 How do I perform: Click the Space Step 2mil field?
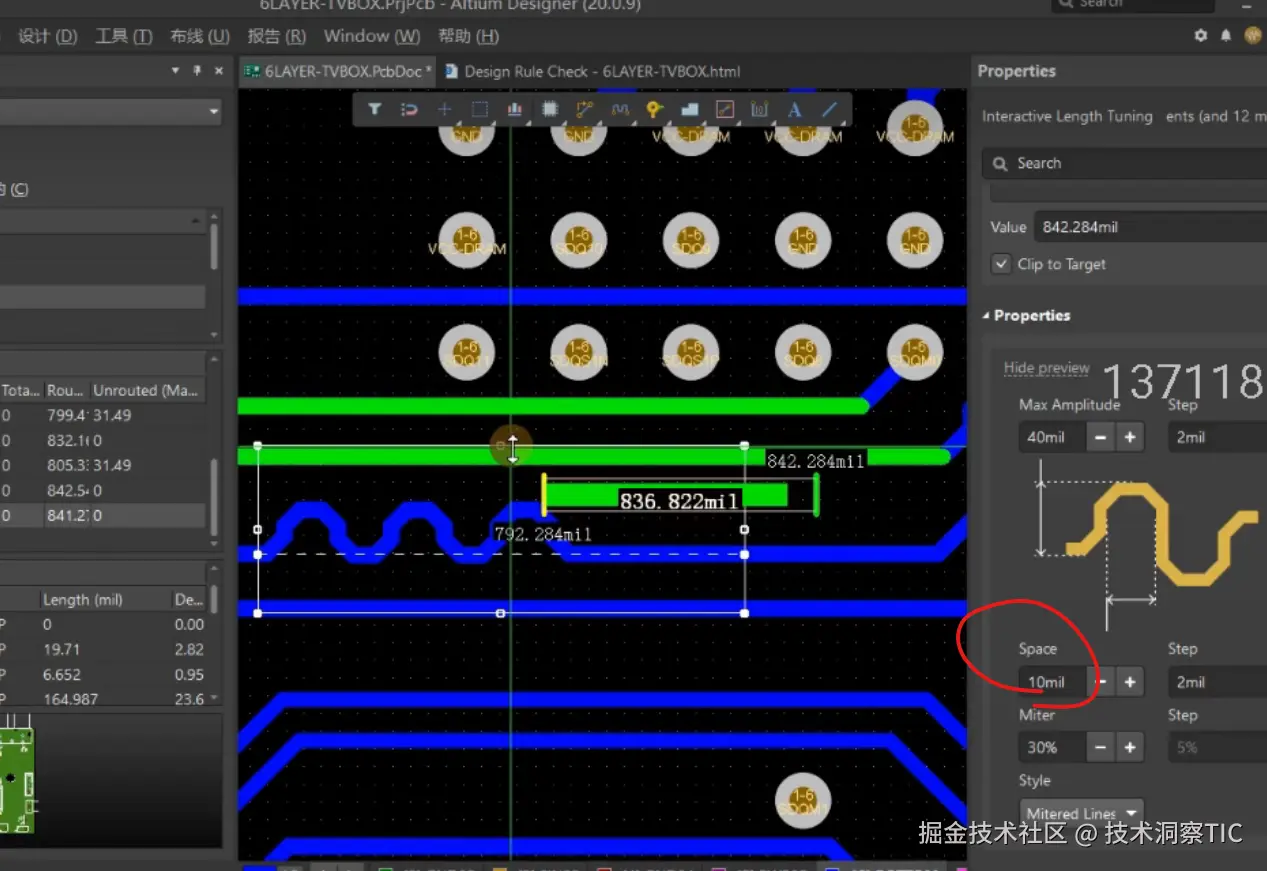tap(1217, 682)
